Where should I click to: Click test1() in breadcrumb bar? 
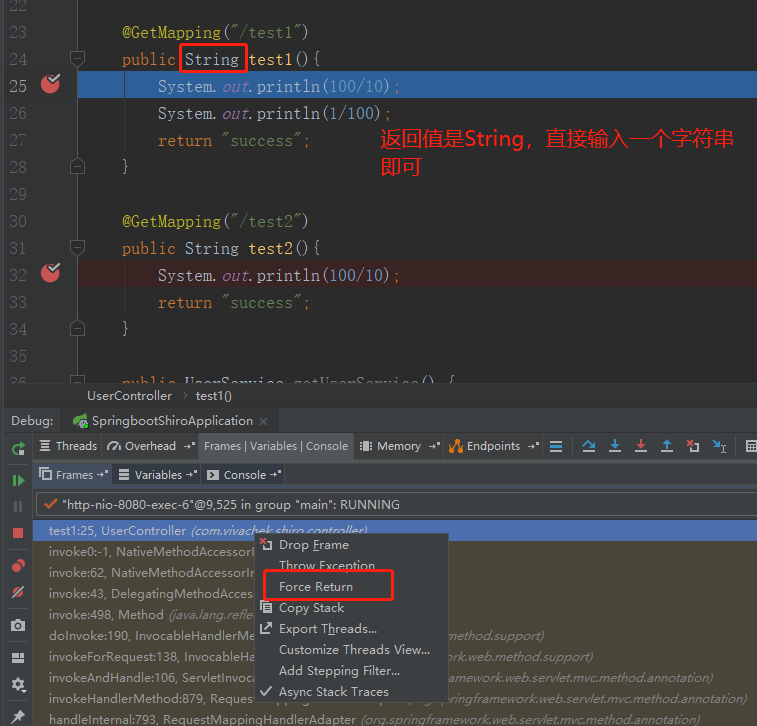[x=213, y=396]
